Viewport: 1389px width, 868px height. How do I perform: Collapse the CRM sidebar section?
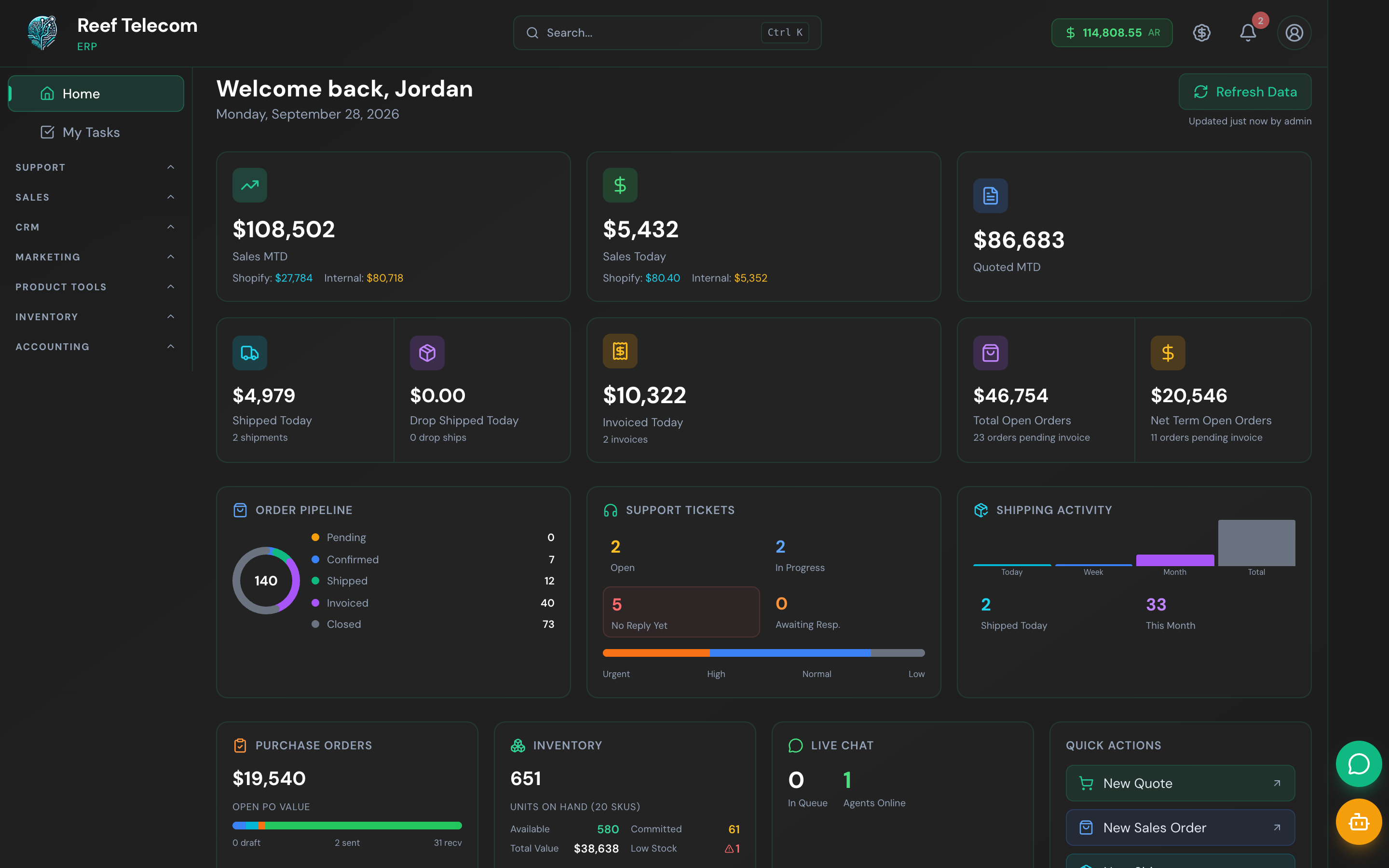(x=95, y=227)
